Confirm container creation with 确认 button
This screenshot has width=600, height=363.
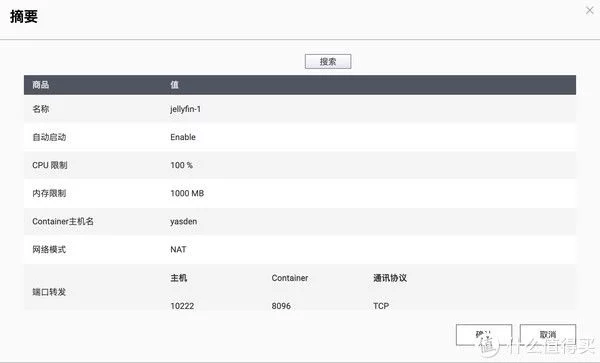484,335
